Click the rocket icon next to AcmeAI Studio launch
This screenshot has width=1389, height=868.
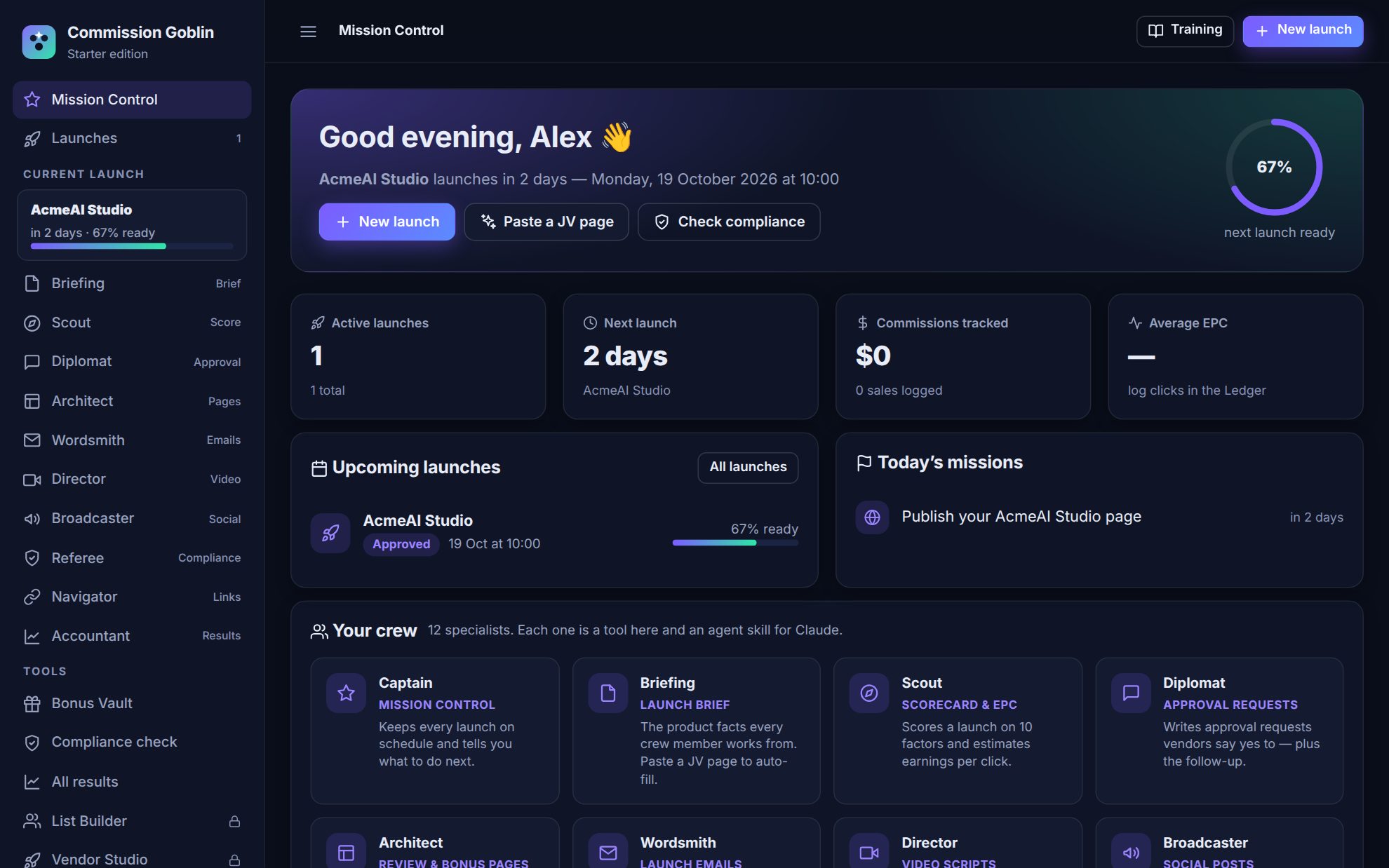330,533
